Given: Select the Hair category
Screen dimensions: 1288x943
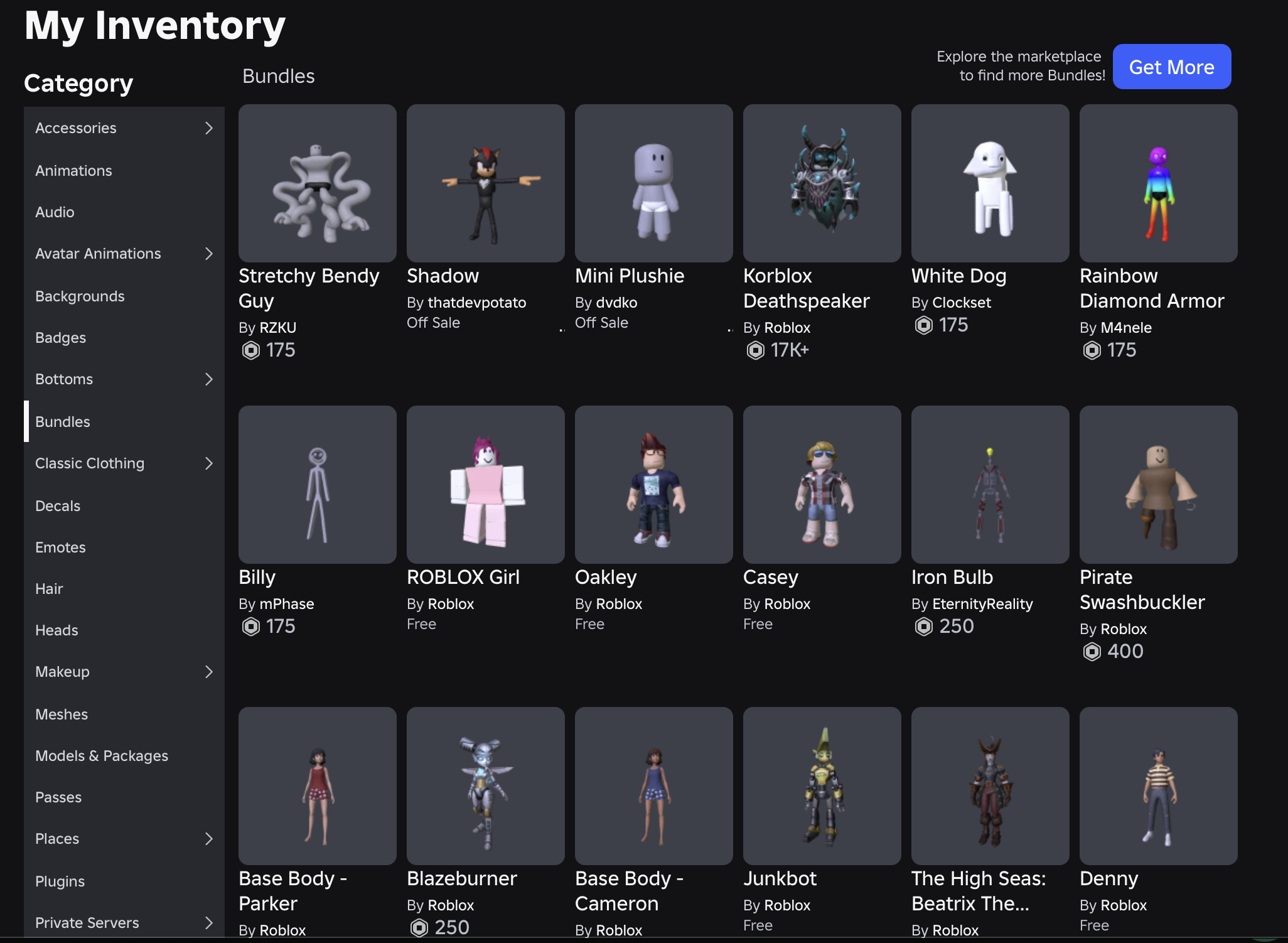Looking at the screenshot, I should click(x=124, y=589).
